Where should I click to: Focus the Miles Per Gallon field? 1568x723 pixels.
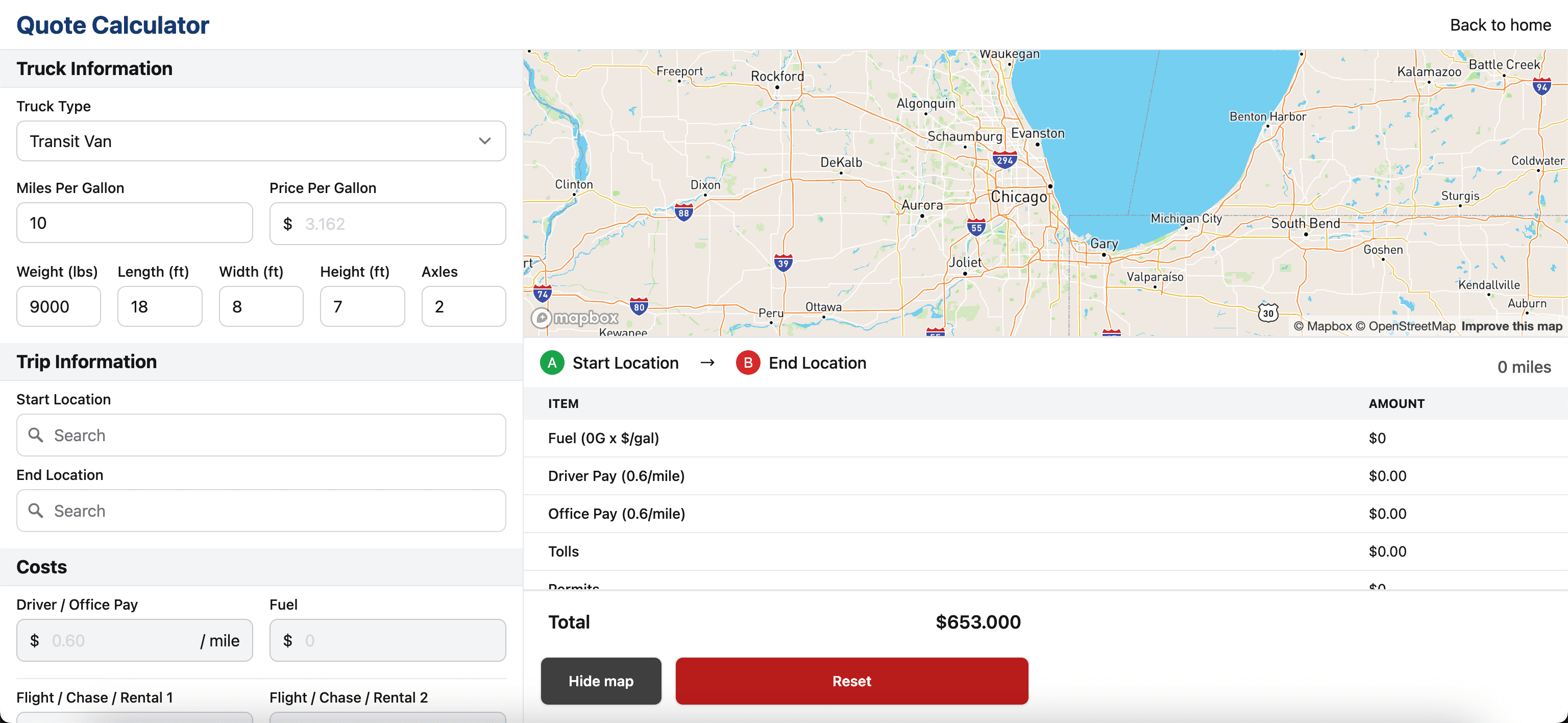[x=134, y=223]
